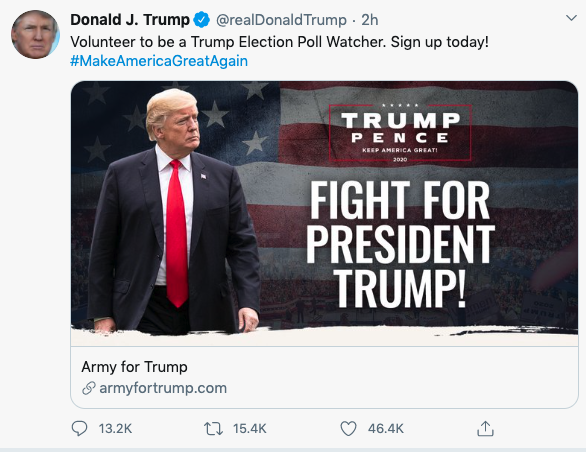Open the share upload icon

(485, 428)
